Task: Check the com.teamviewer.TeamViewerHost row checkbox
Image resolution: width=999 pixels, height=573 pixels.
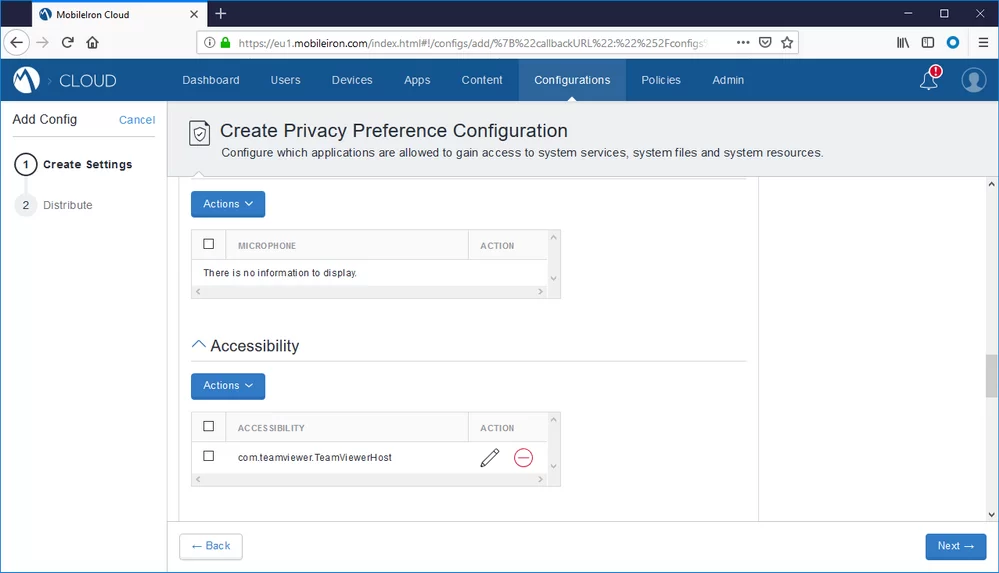Action: (x=209, y=456)
